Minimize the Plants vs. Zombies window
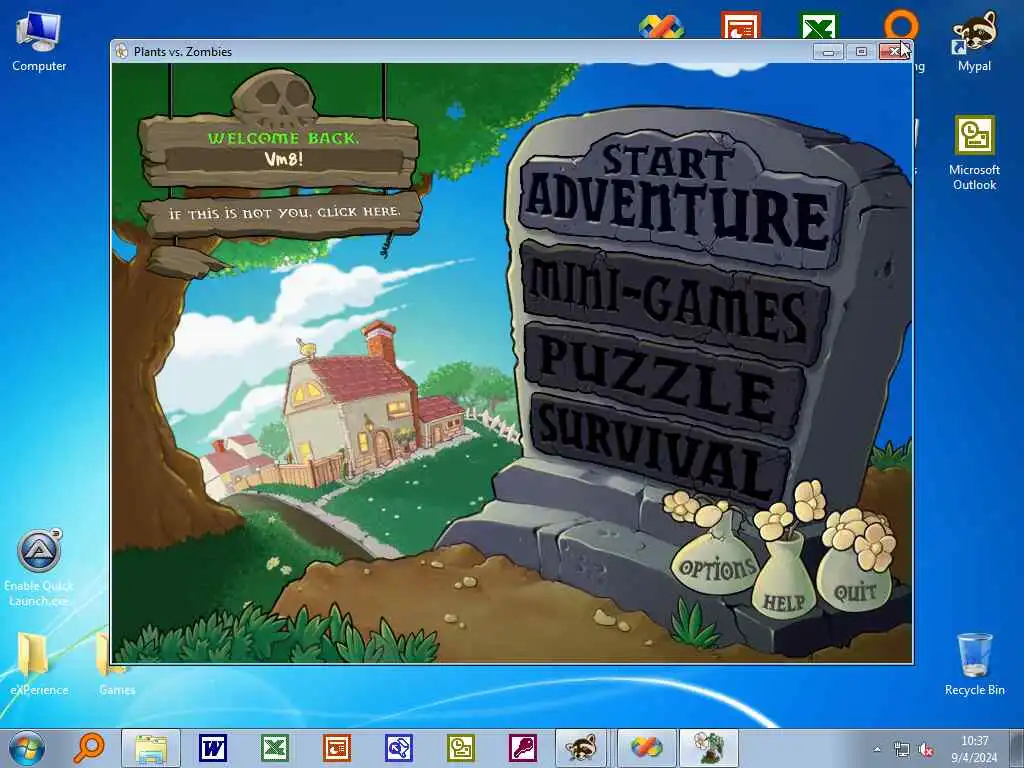 [x=828, y=52]
